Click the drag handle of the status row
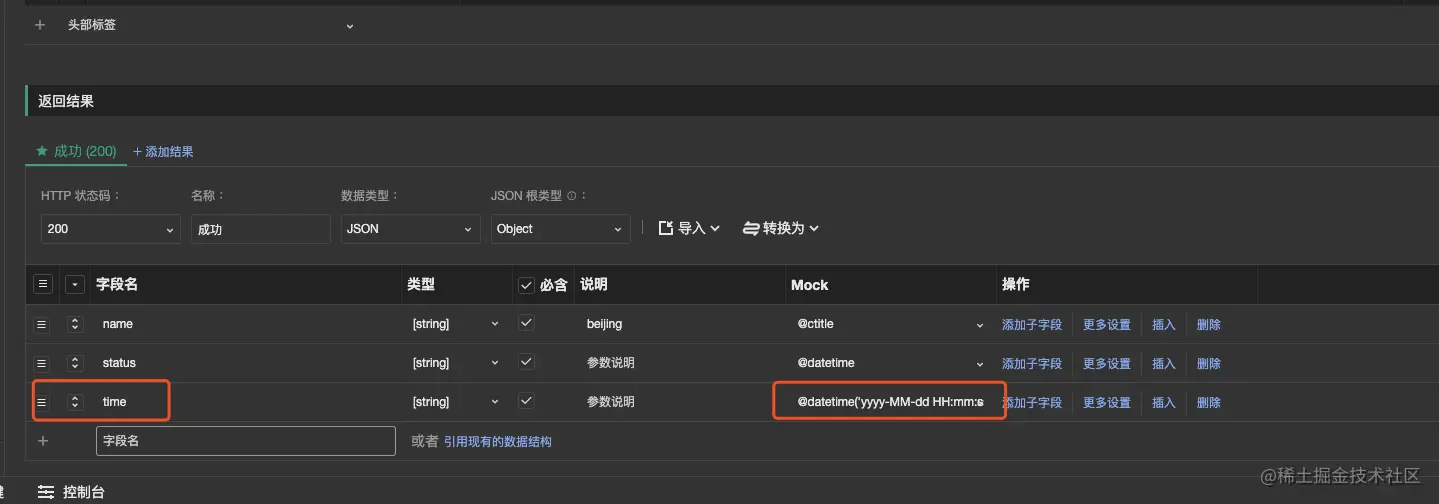 [x=42, y=363]
